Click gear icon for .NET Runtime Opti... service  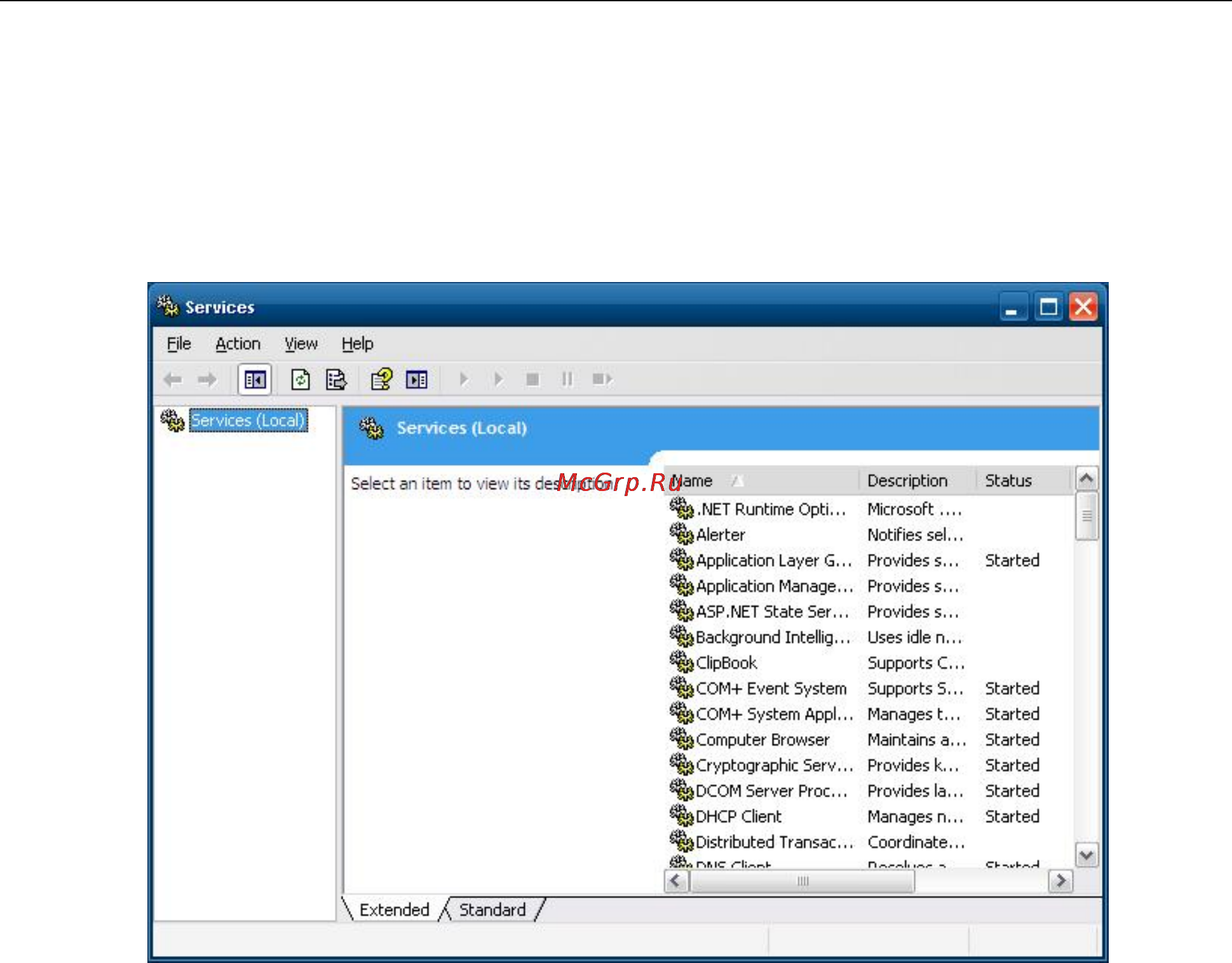pos(681,508)
